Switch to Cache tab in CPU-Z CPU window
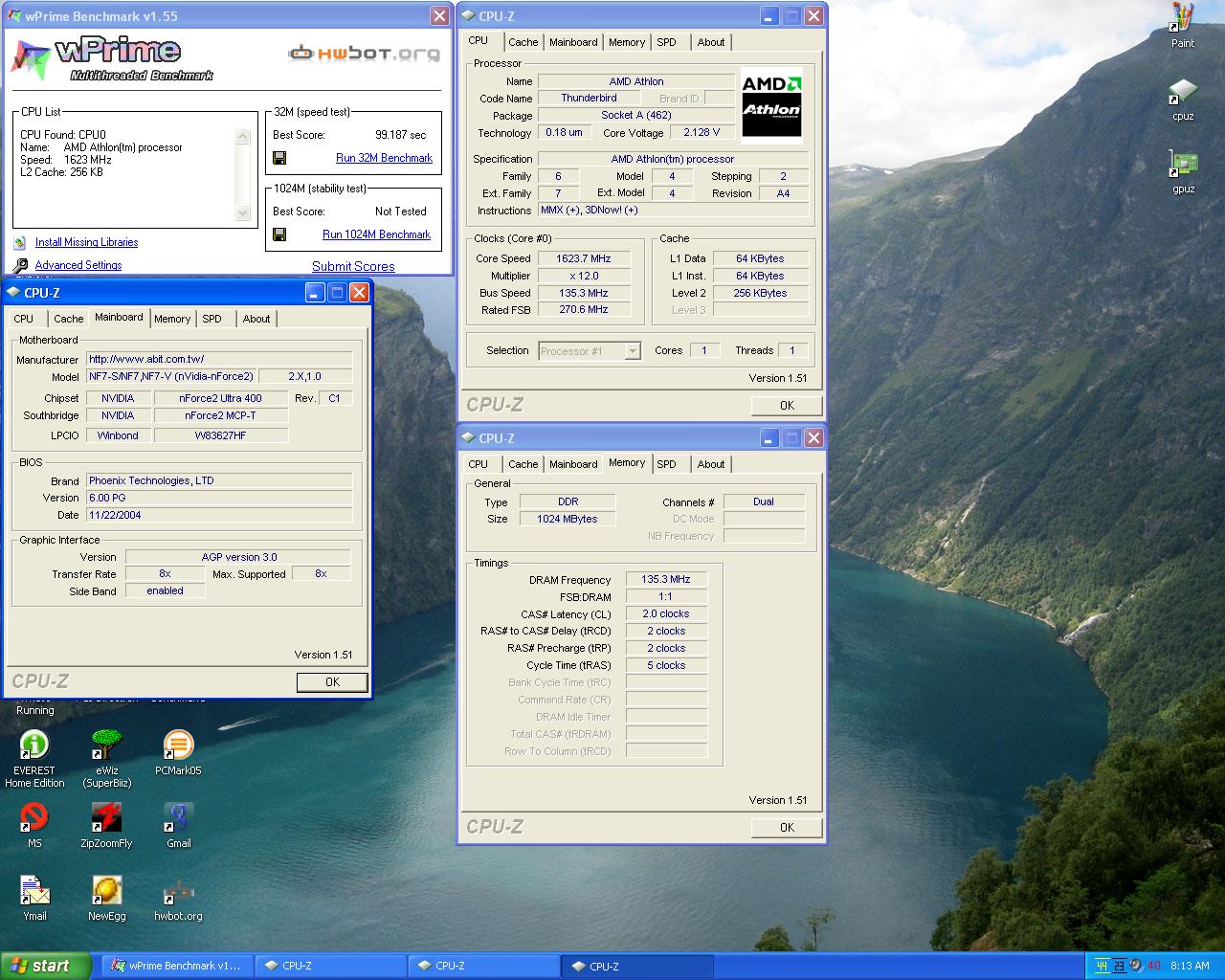This screenshot has height=980, width=1225. [523, 42]
